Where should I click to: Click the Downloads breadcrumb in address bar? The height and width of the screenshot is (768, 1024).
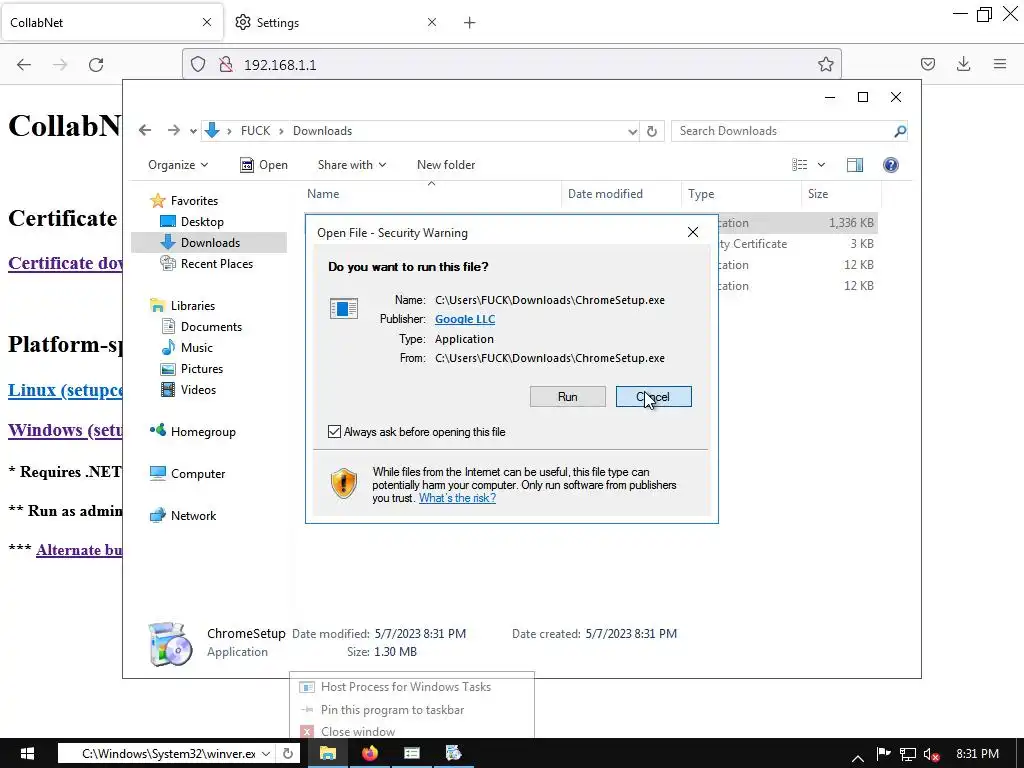(x=322, y=131)
